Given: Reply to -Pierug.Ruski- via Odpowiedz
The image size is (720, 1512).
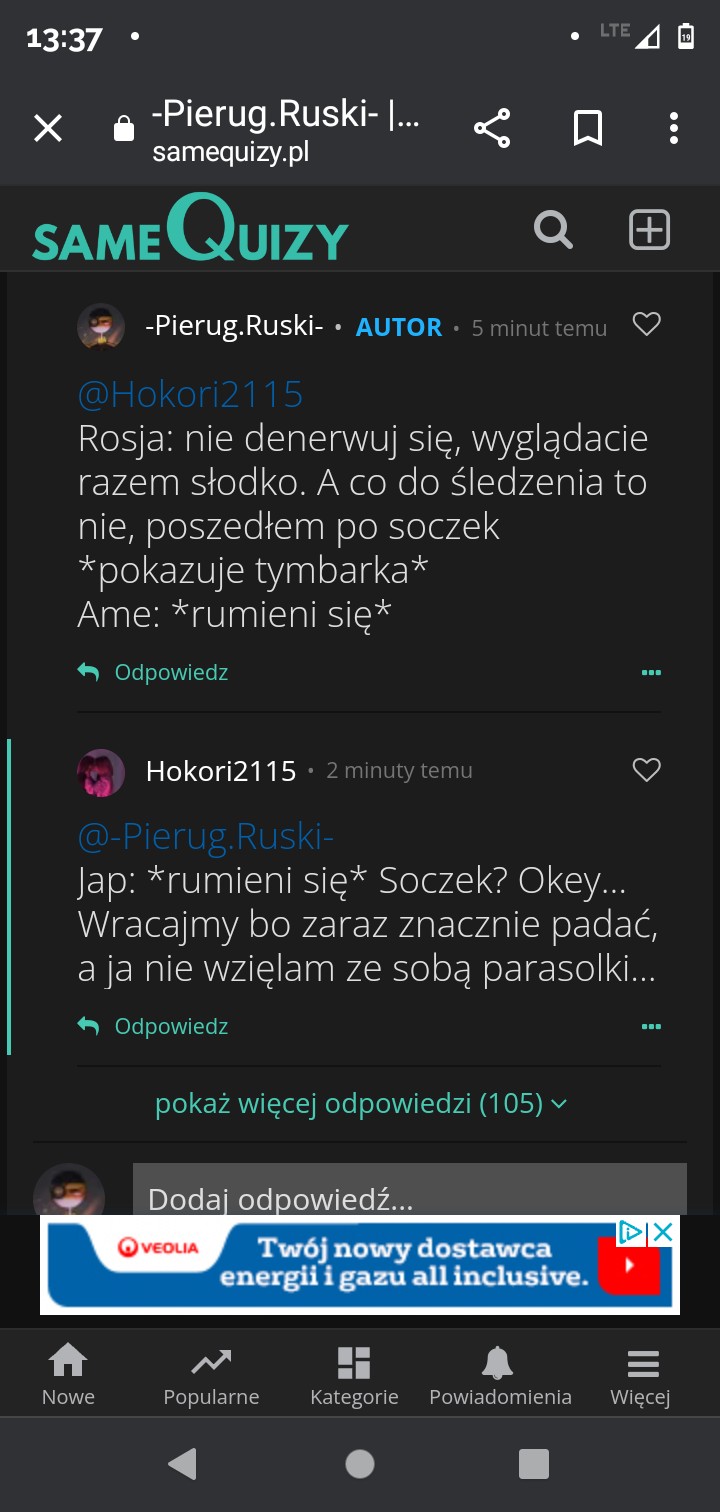Looking at the screenshot, I should click(x=170, y=673).
